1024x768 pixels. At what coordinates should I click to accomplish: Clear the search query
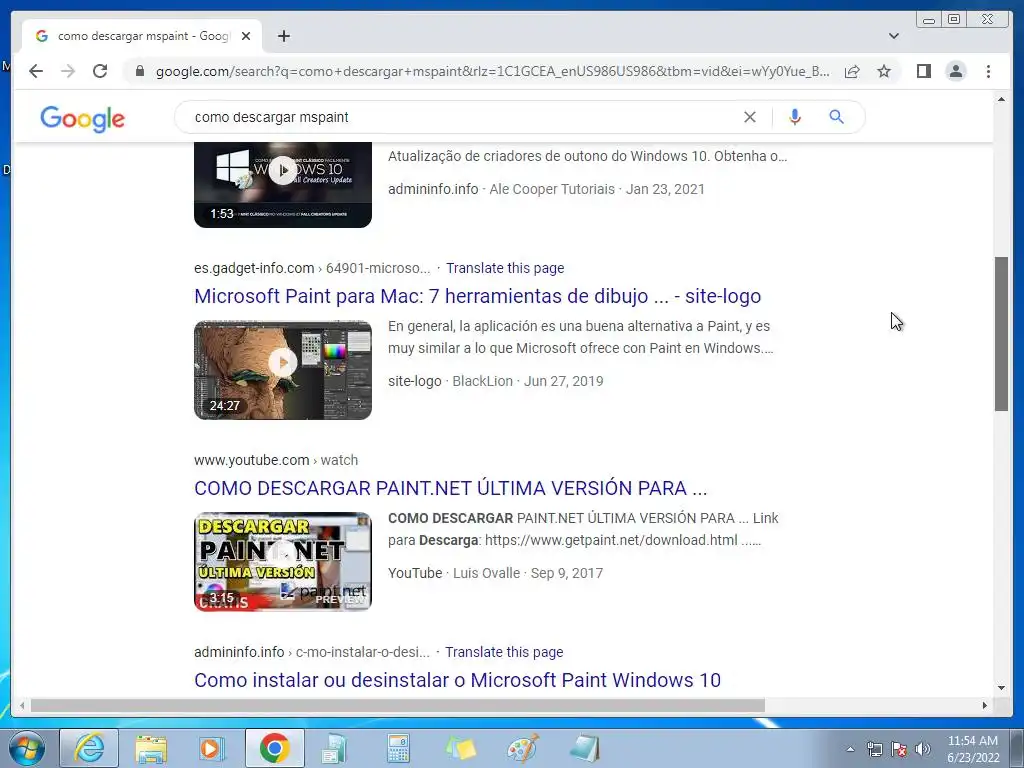750,117
